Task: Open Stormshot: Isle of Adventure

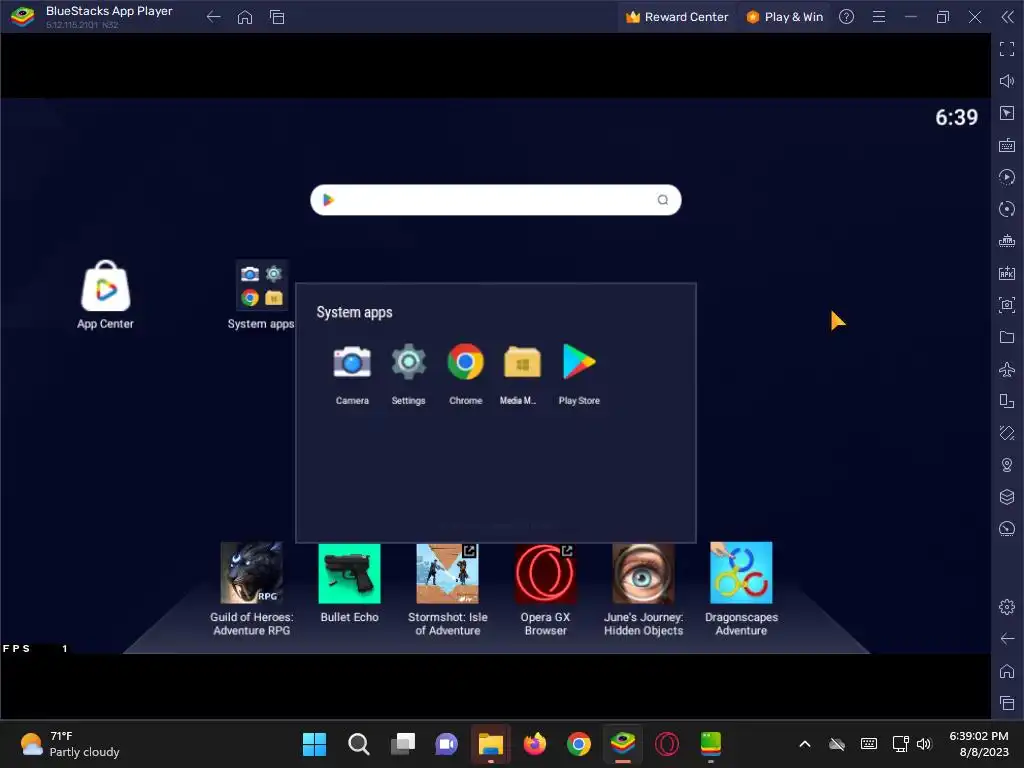Action: [447, 573]
